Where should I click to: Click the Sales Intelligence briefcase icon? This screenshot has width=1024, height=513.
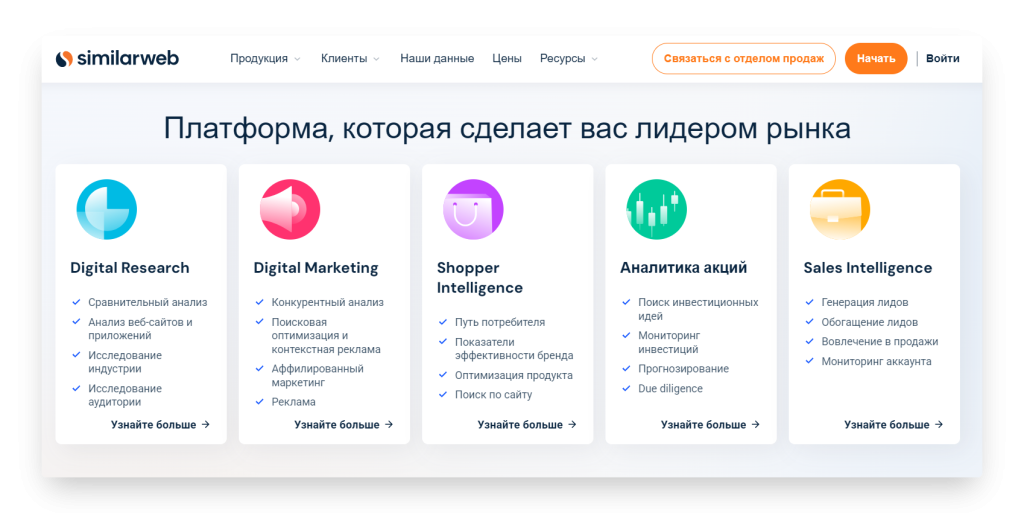840,210
